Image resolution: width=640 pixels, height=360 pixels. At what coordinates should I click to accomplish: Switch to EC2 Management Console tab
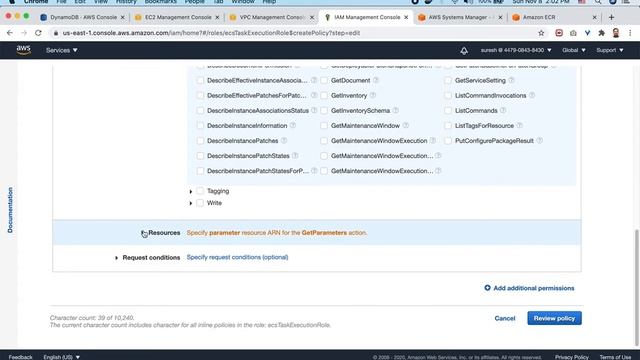pos(178,17)
